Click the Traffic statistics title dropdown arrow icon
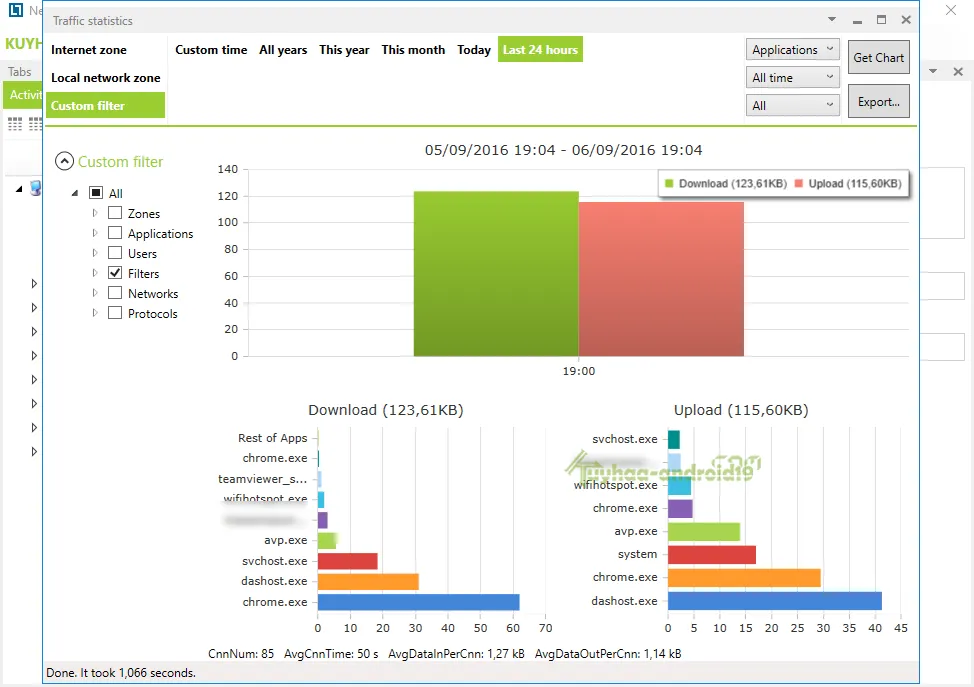Image resolution: width=974 pixels, height=687 pixels. 832,20
